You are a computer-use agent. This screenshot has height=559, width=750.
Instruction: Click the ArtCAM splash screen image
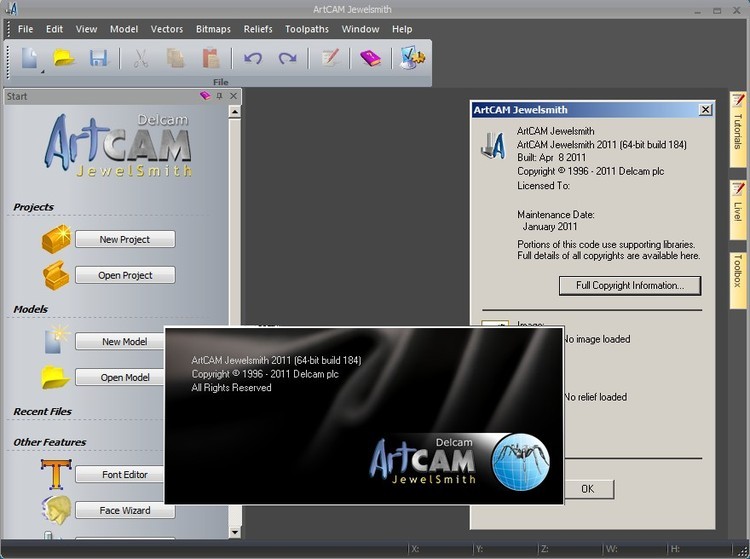tap(364, 415)
